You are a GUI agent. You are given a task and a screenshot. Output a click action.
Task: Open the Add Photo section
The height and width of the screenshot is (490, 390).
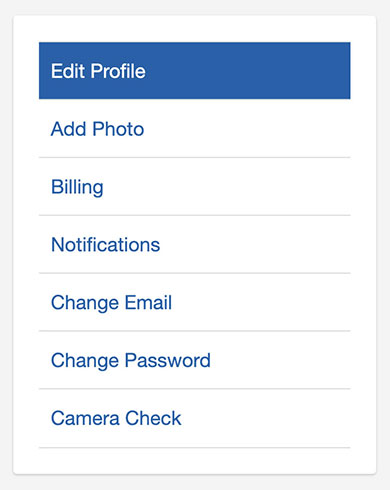[195, 129]
